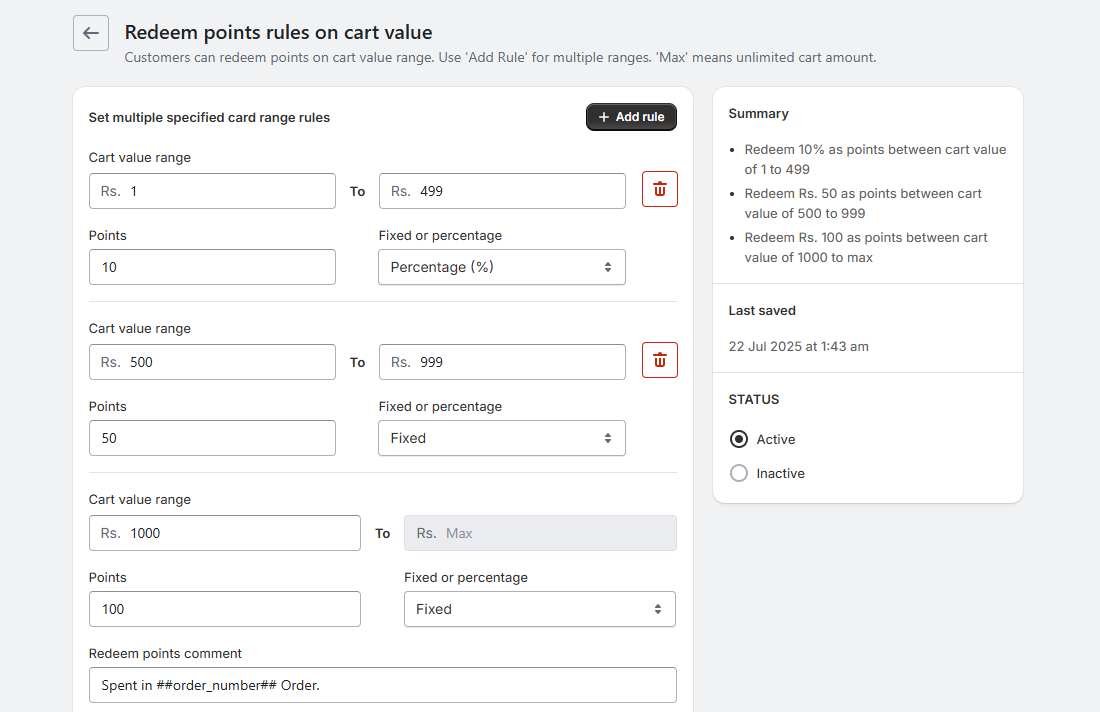Click the cart range end field with 499
Image resolution: width=1100 pixels, height=712 pixels.
502,191
